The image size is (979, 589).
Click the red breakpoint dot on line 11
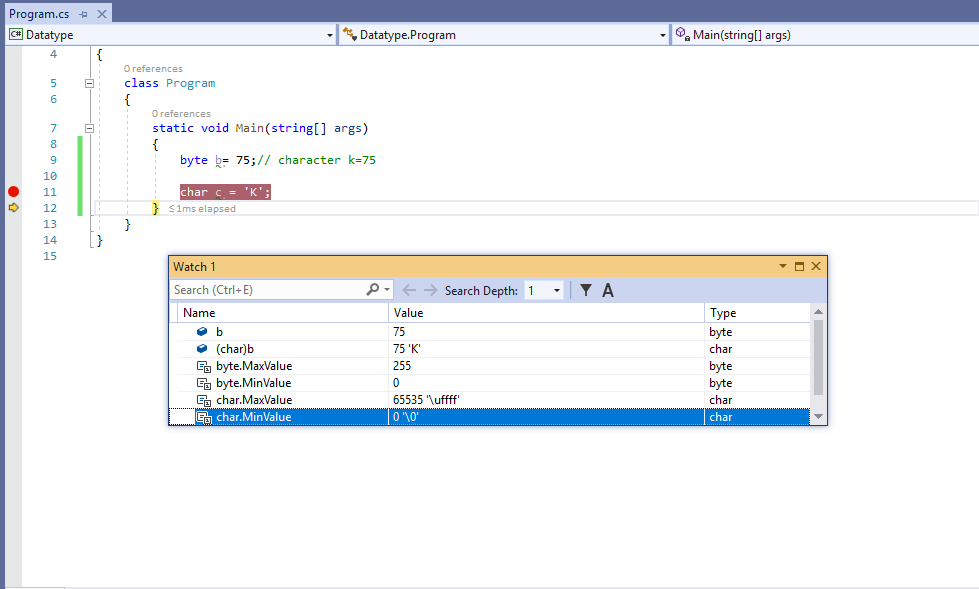click(x=13, y=191)
